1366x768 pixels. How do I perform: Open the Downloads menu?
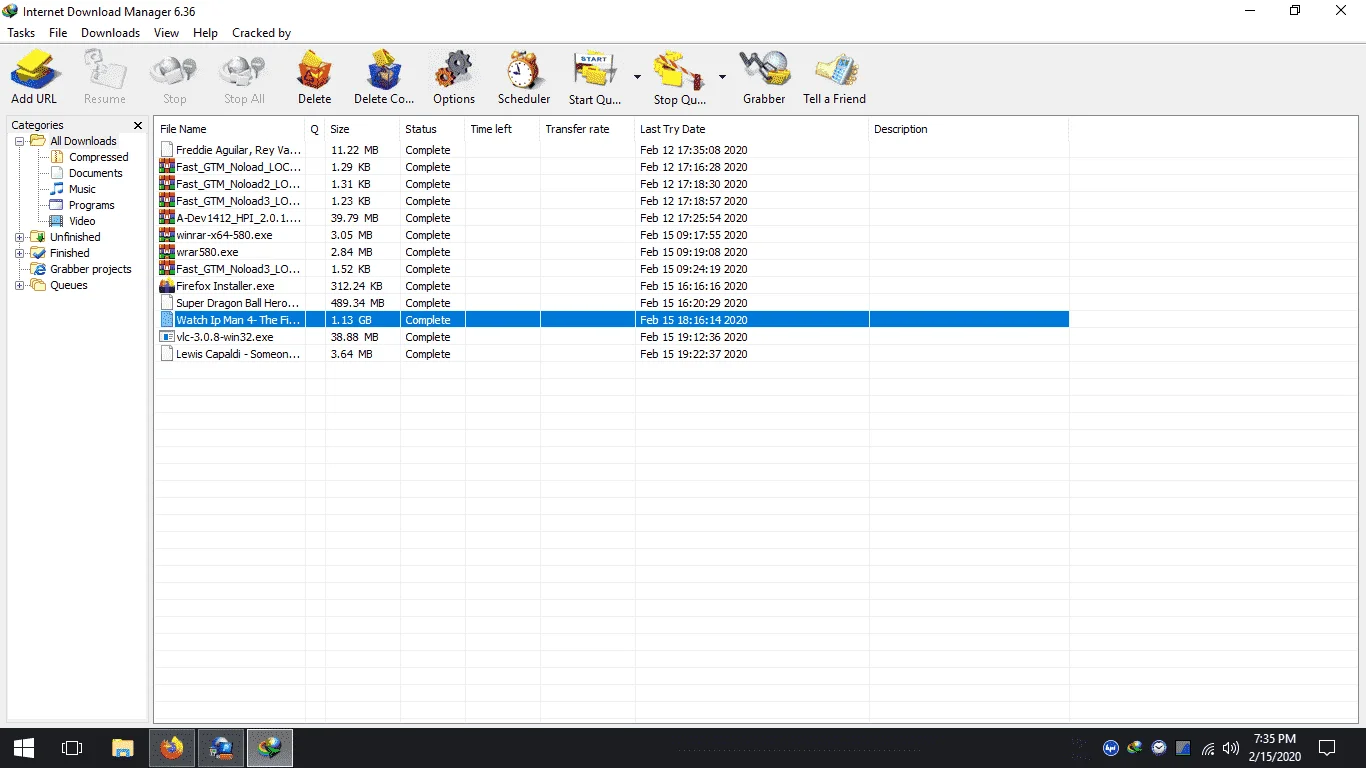pos(111,33)
